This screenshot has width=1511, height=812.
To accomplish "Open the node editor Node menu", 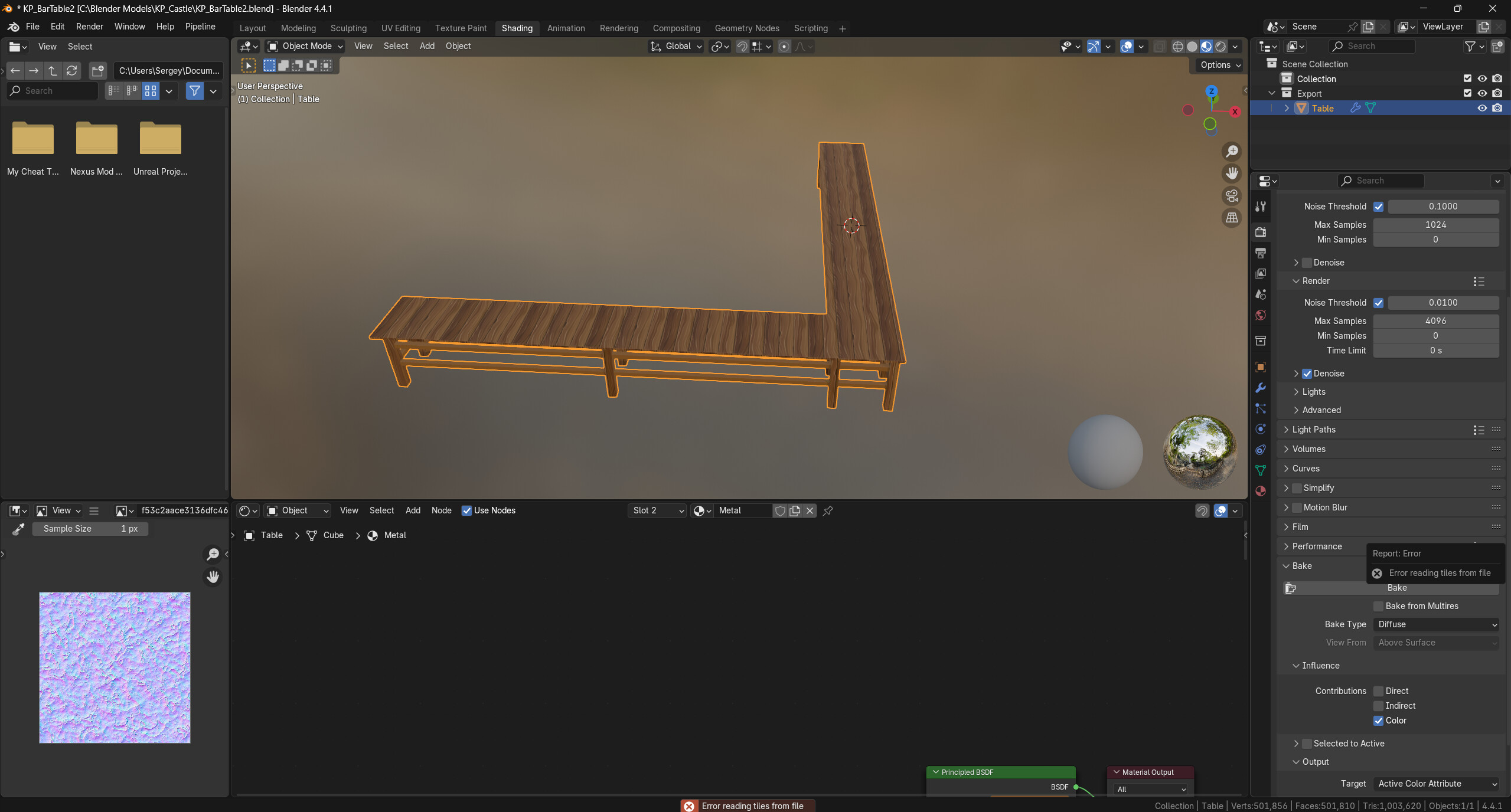I will tap(442, 511).
